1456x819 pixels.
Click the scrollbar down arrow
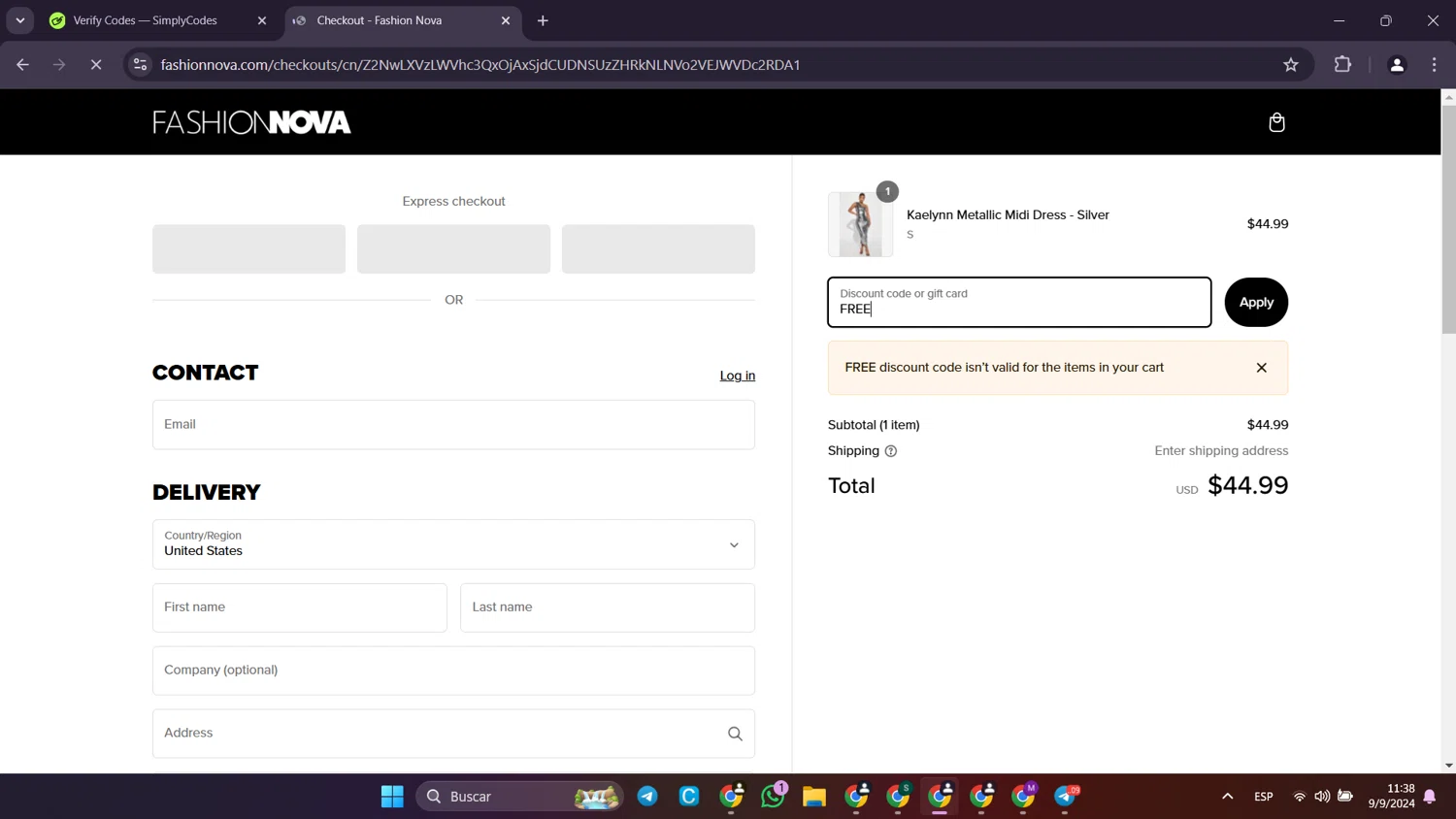1448,766
